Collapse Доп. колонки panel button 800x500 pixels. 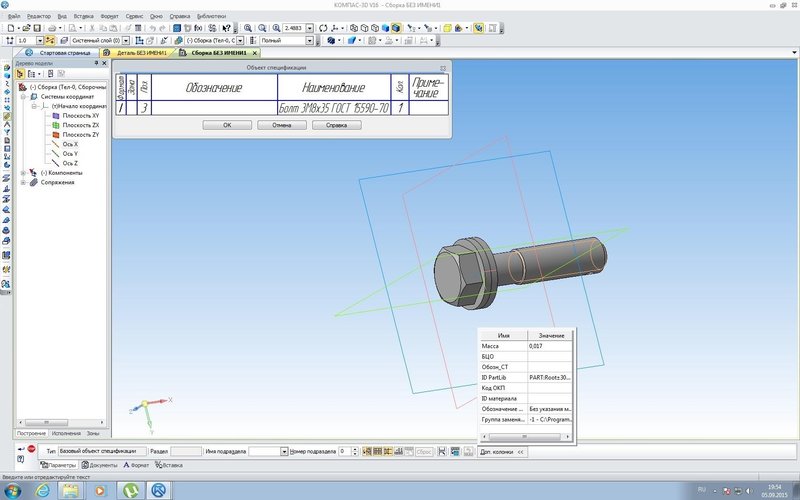(503, 452)
